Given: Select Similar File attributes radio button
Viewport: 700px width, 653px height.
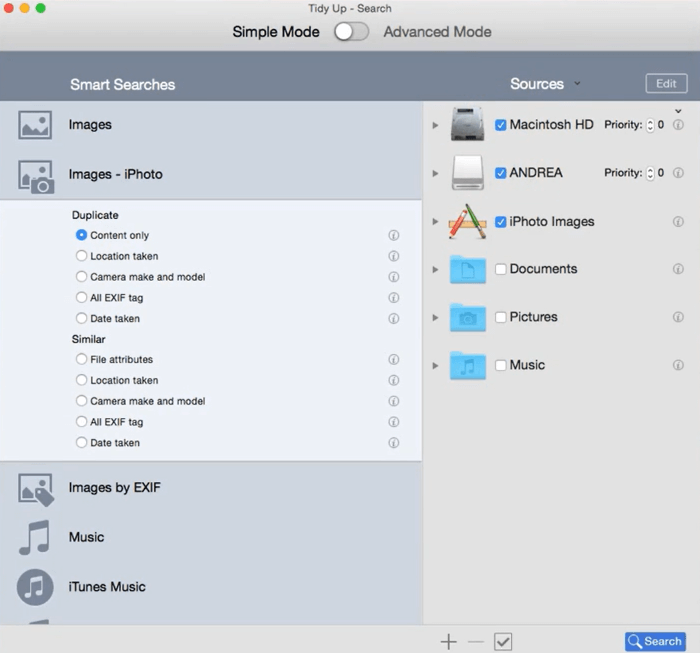Looking at the screenshot, I should click(x=81, y=359).
